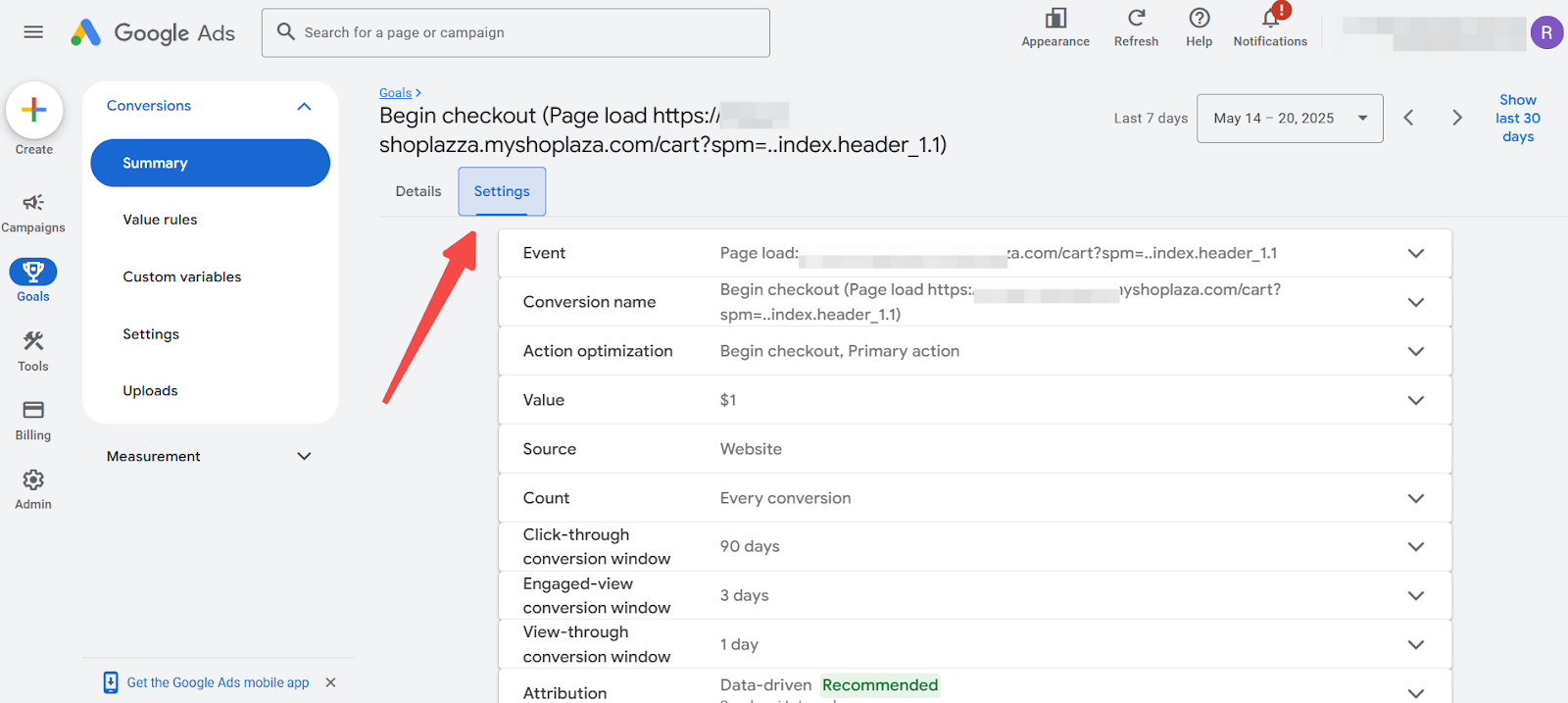Viewport: 1568px width, 703px height.
Task: Expand the Conversion name row
Action: tap(1415, 302)
